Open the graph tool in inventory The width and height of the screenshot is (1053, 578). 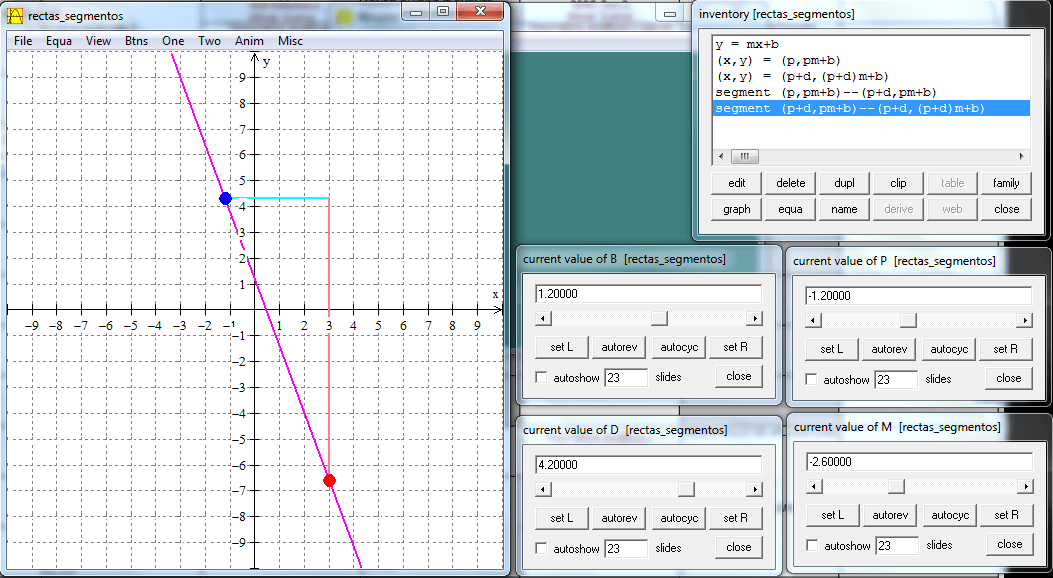pyautogui.click(x=735, y=208)
